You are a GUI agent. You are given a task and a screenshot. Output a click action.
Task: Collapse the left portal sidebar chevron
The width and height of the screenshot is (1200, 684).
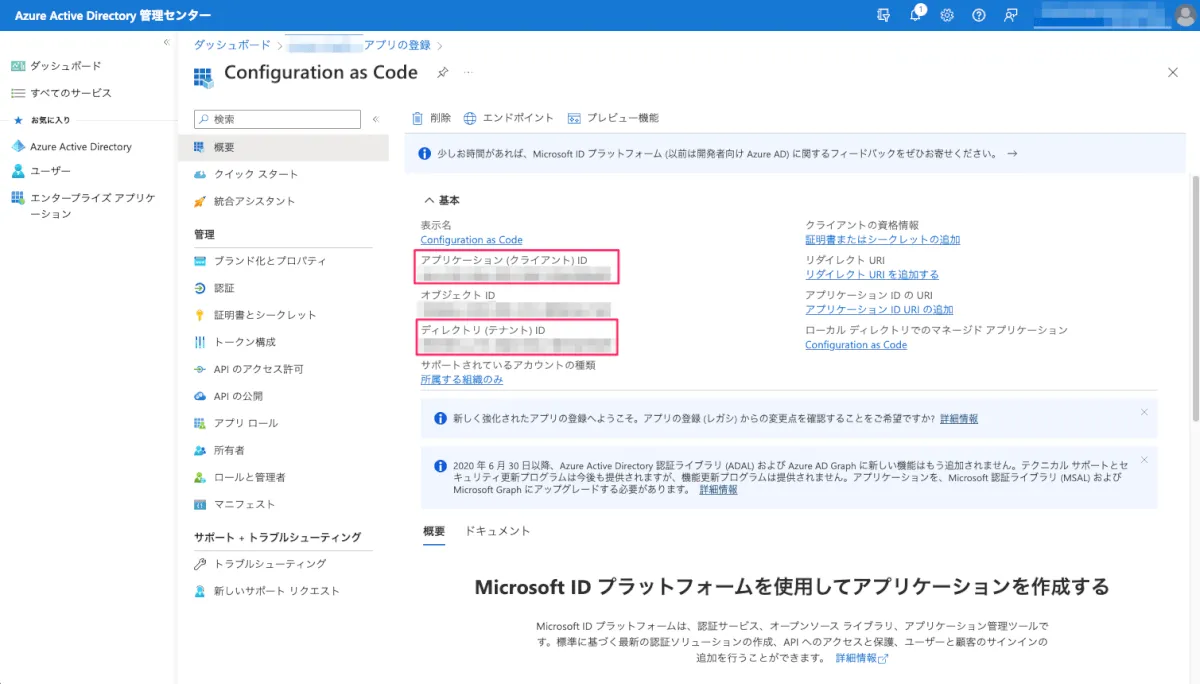(x=167, y=42)
